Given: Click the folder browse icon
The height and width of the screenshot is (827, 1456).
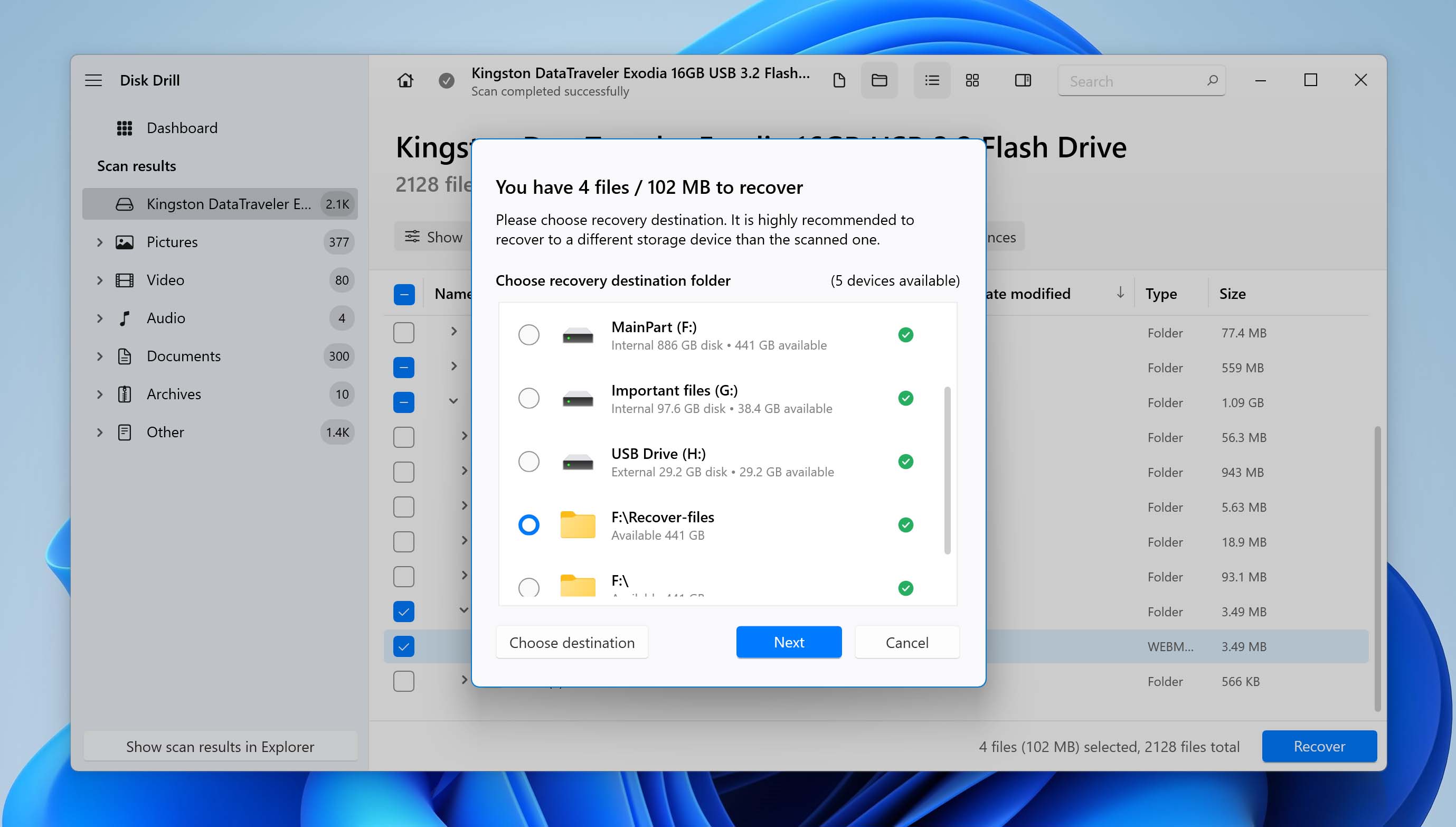Looking at the screenshot, I should click(x=878, y=80).
